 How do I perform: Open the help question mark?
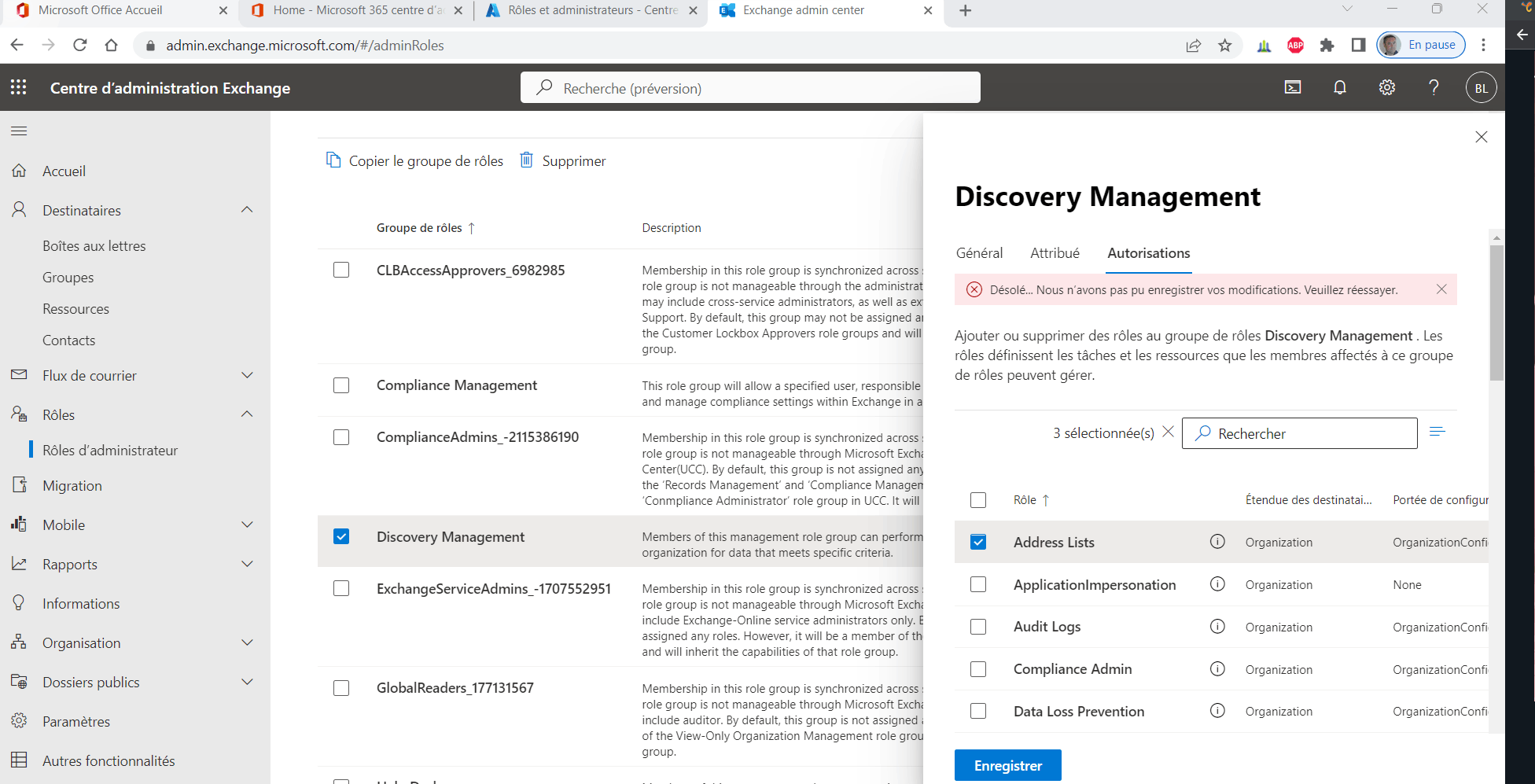click(1434, 87)
